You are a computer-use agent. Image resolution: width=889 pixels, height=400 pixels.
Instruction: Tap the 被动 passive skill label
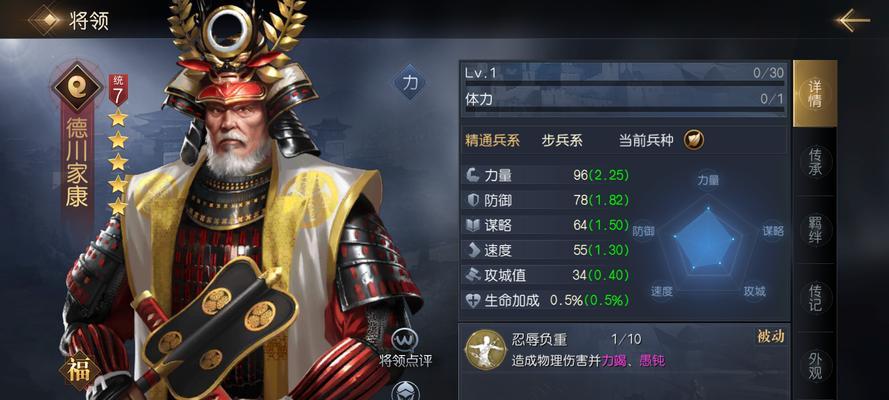click(771, 337)
